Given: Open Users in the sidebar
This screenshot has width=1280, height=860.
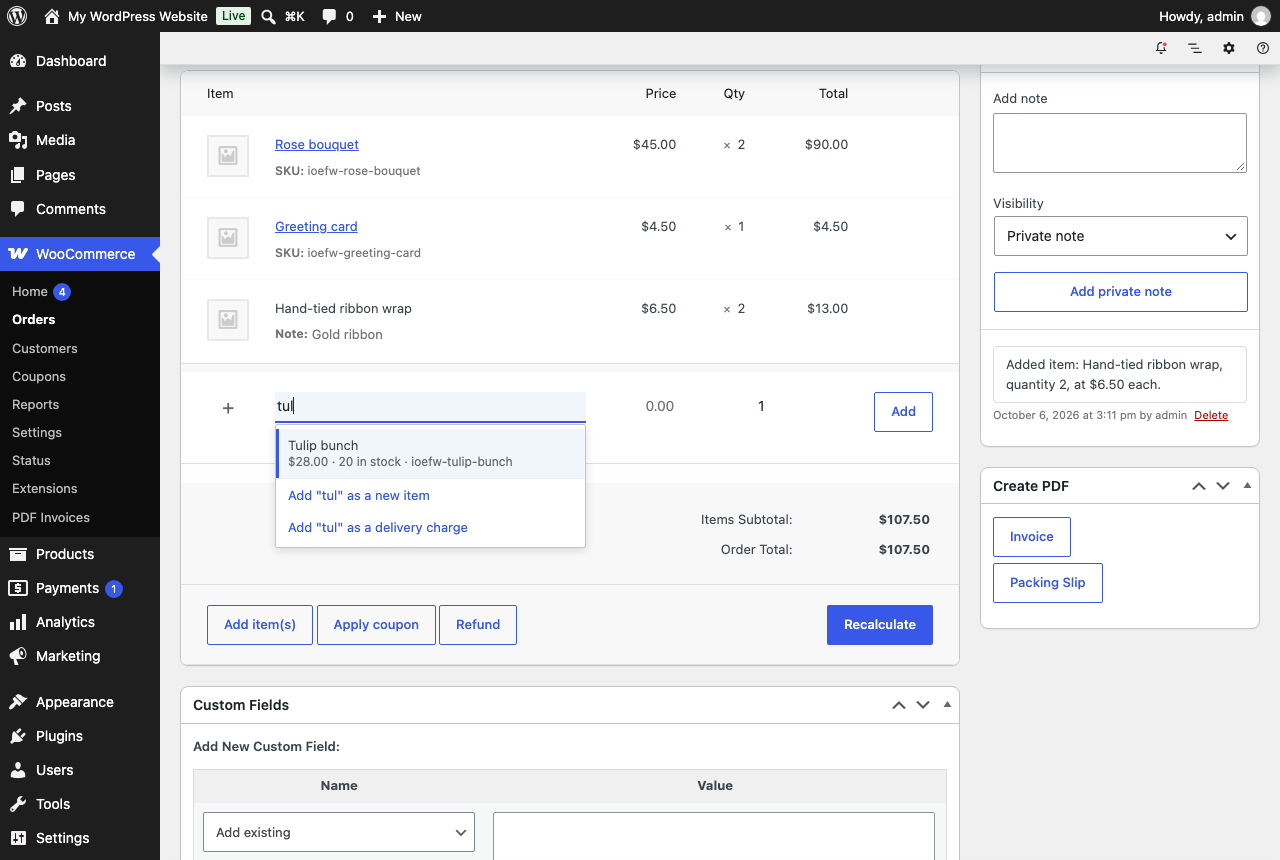Looking at the screenshot, I should tap(80, 770).
